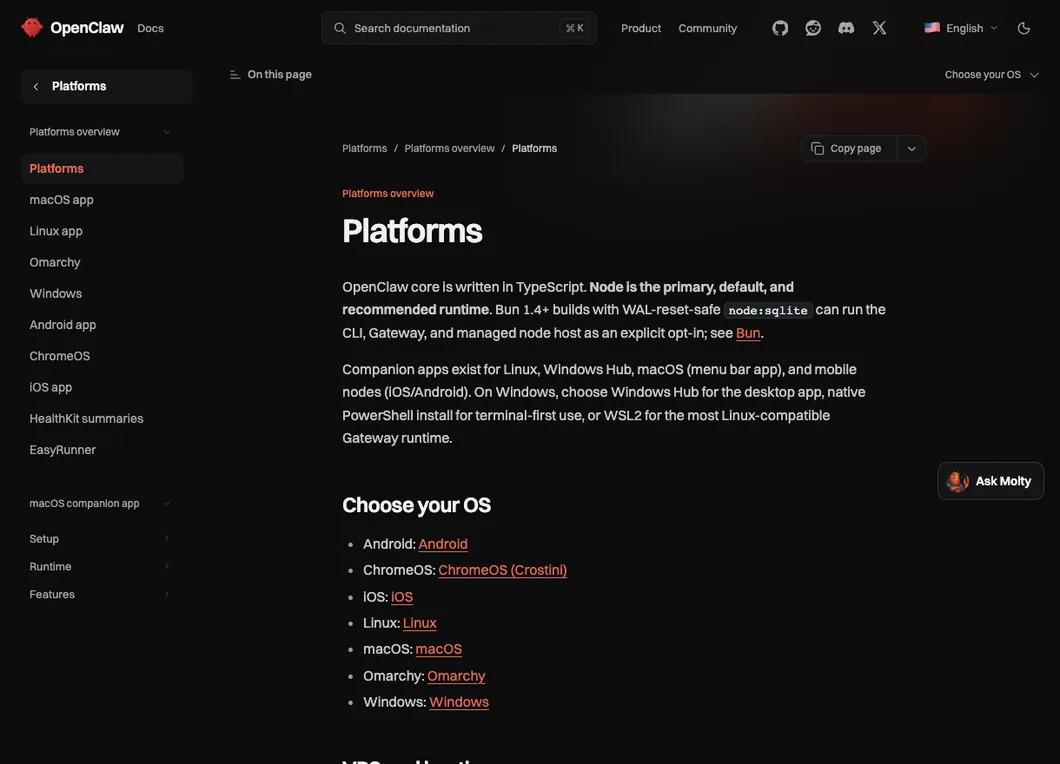Open the iOS link in OS list

[x=402, y=597]
